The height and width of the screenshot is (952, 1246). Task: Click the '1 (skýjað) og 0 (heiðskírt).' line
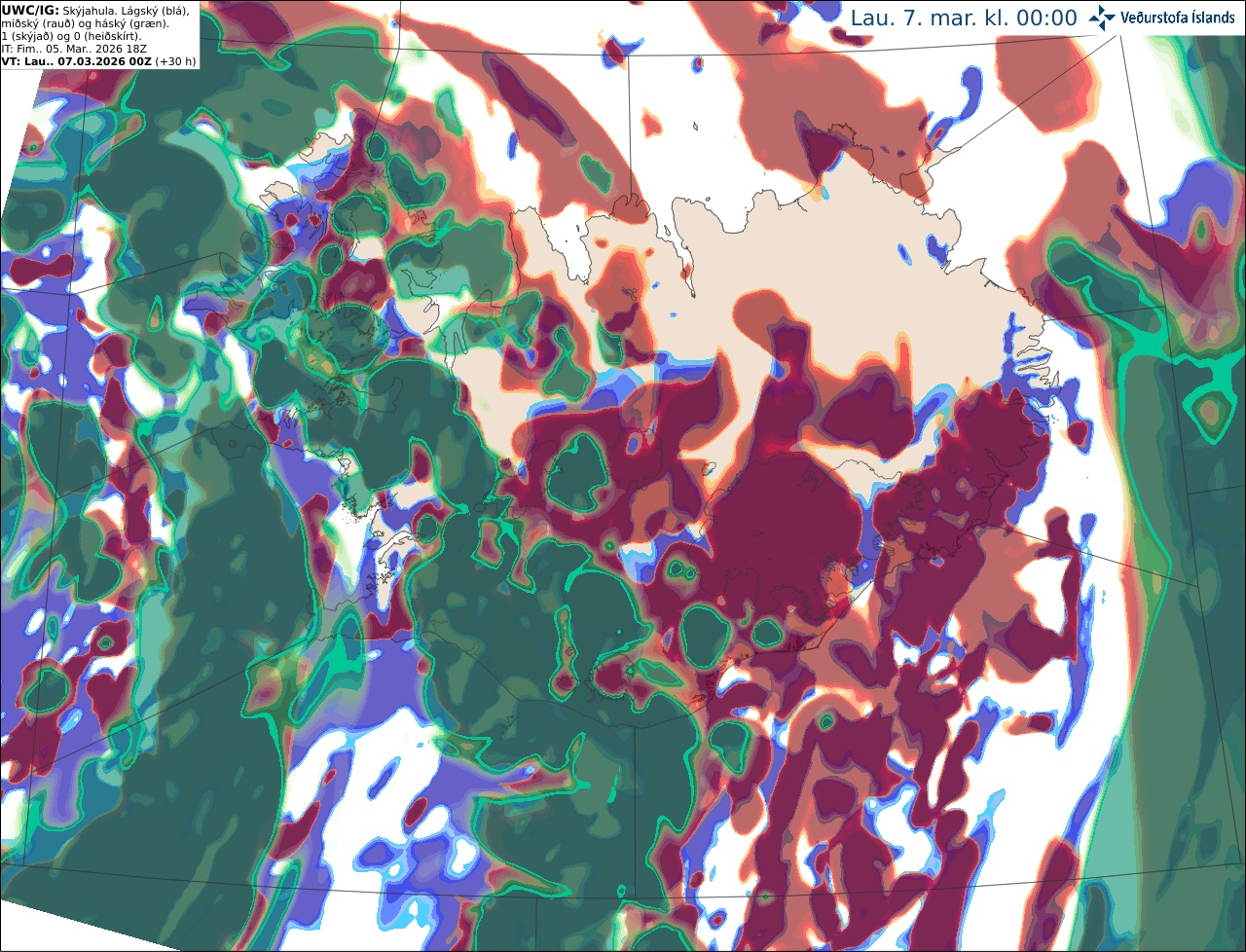pyautogui.click(x=72, y=36)
